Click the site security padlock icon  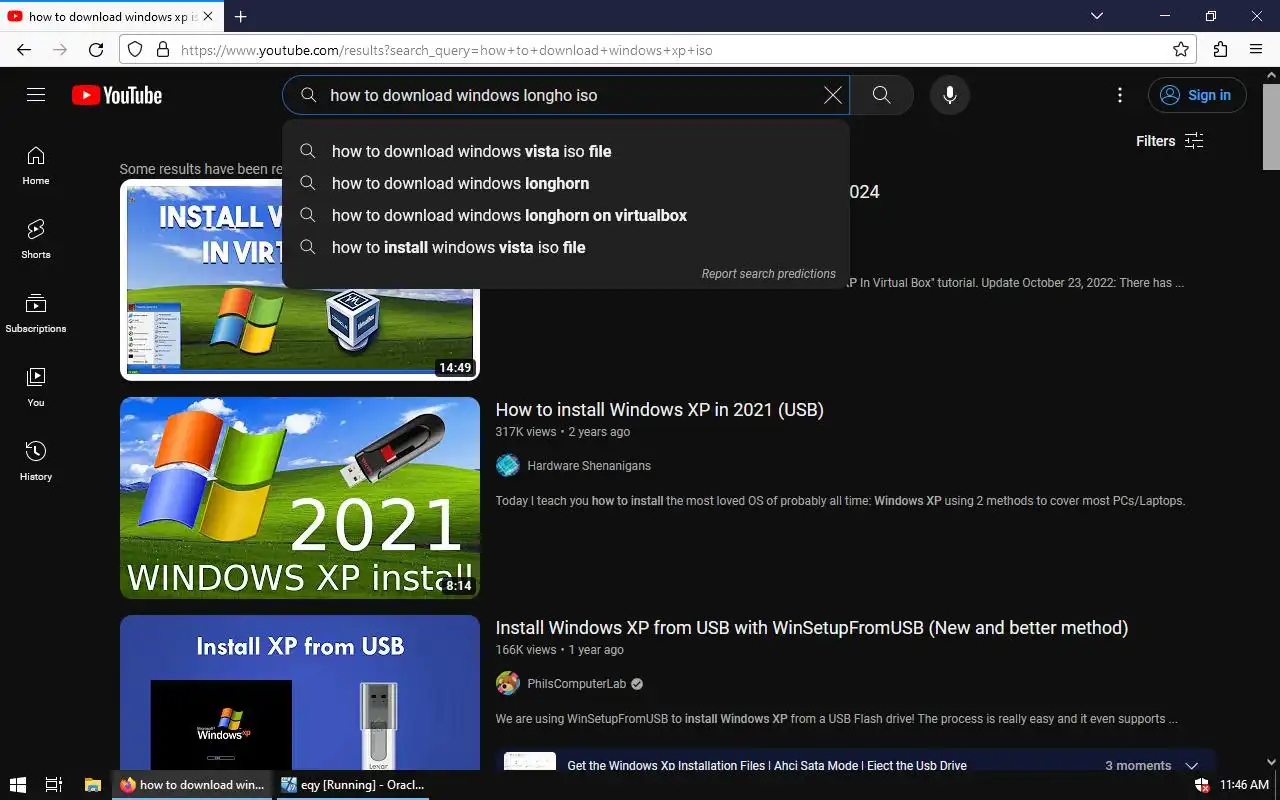click(162, 50)
